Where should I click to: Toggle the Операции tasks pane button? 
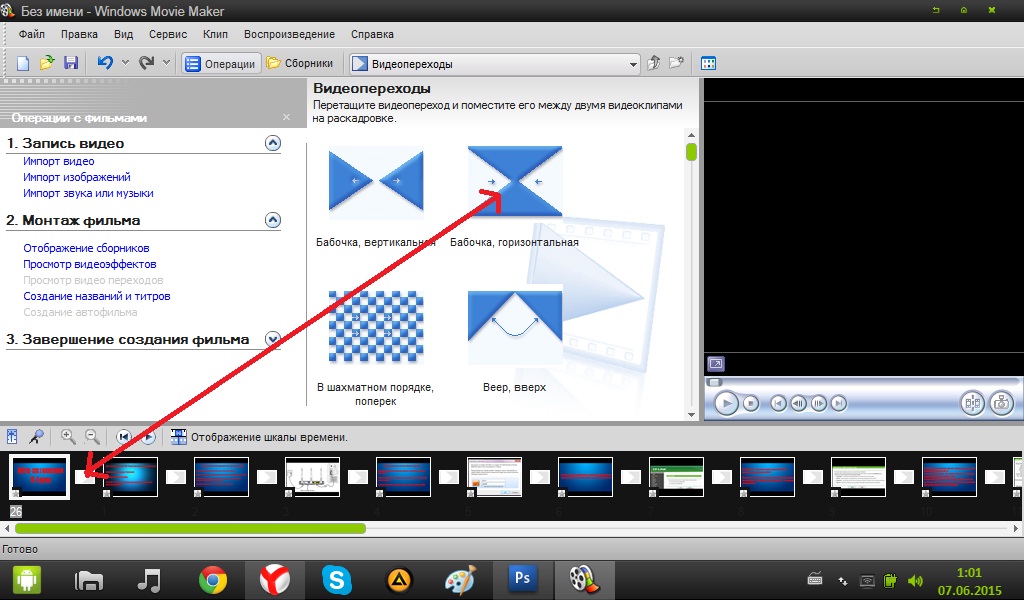(x=221, y=63)
